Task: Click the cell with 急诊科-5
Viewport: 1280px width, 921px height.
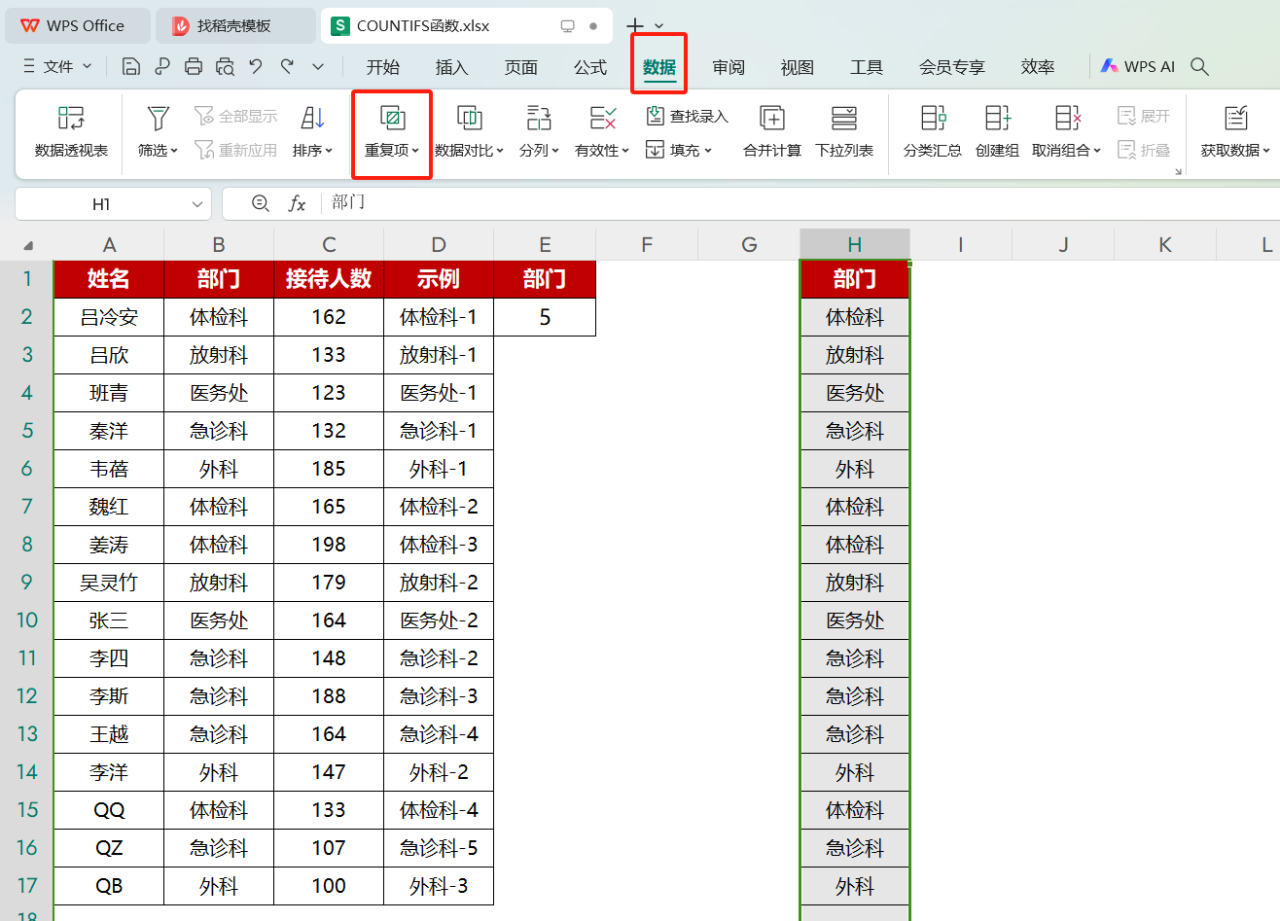Action: point(439,848)
